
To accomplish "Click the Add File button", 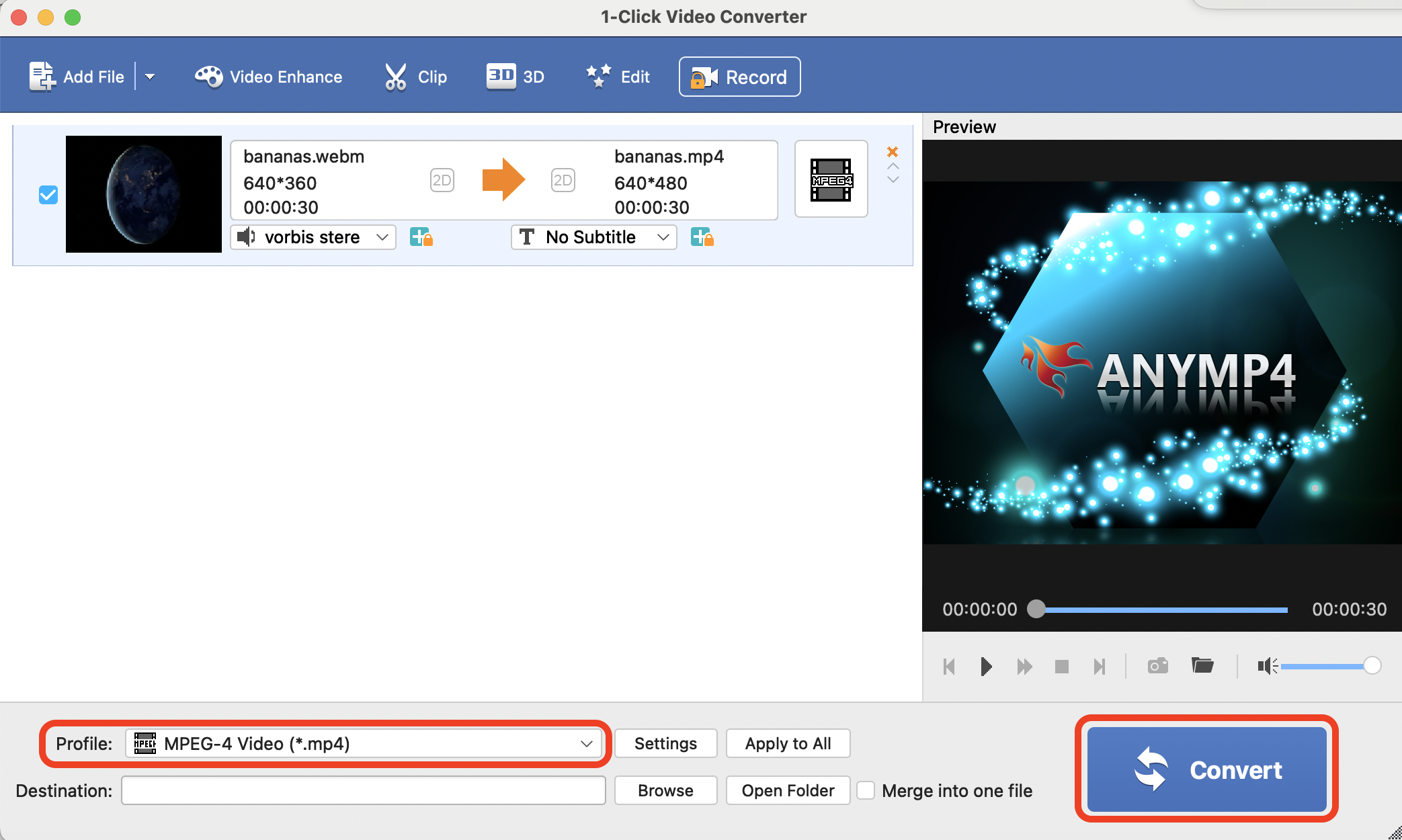I will coord(76,77).
